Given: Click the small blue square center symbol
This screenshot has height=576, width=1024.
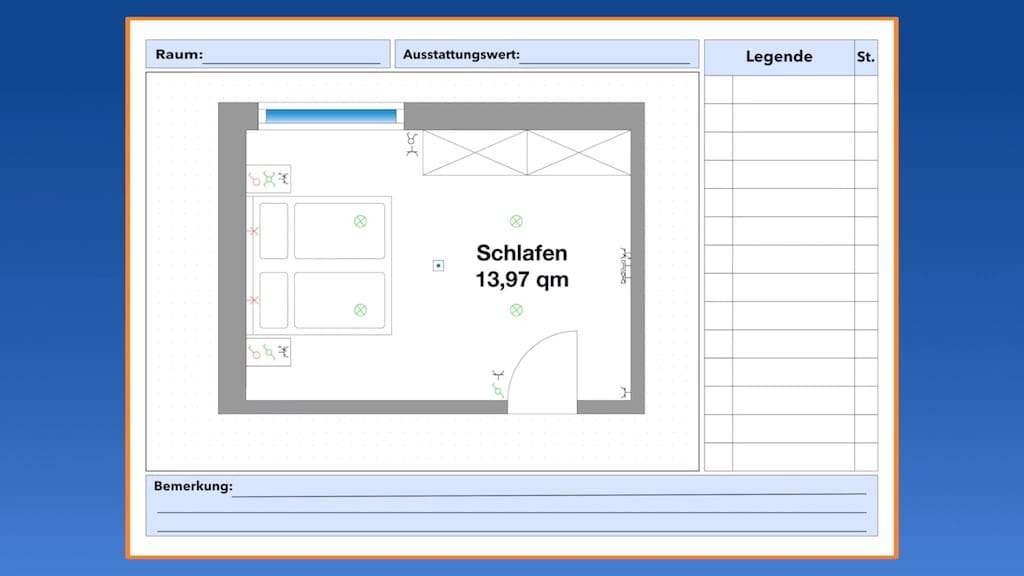Looking at the screenshot, I should (x=438, y=265).
